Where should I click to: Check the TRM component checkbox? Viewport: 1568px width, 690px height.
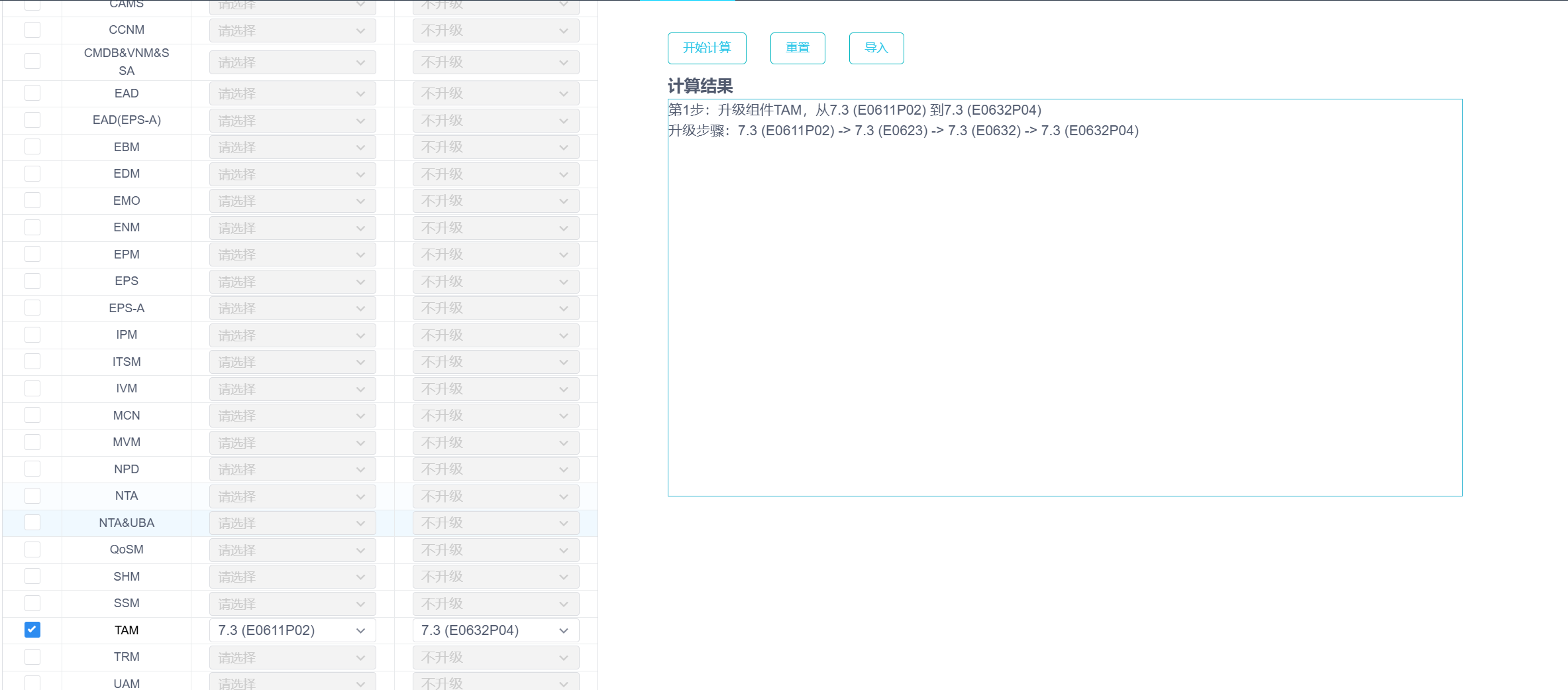(x=32, y=657)
